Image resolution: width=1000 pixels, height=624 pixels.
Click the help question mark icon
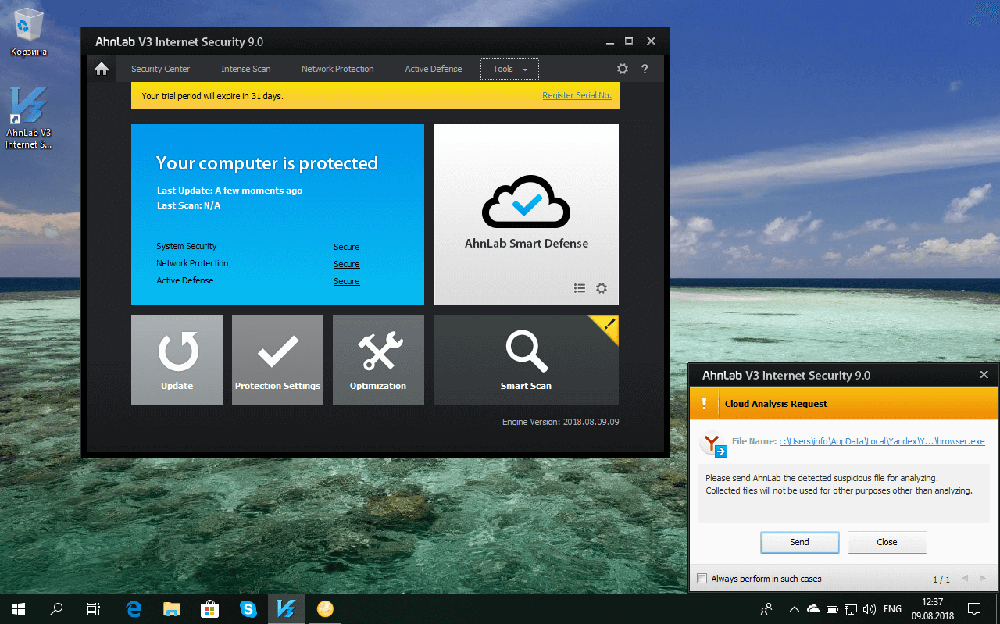[645, 69]
